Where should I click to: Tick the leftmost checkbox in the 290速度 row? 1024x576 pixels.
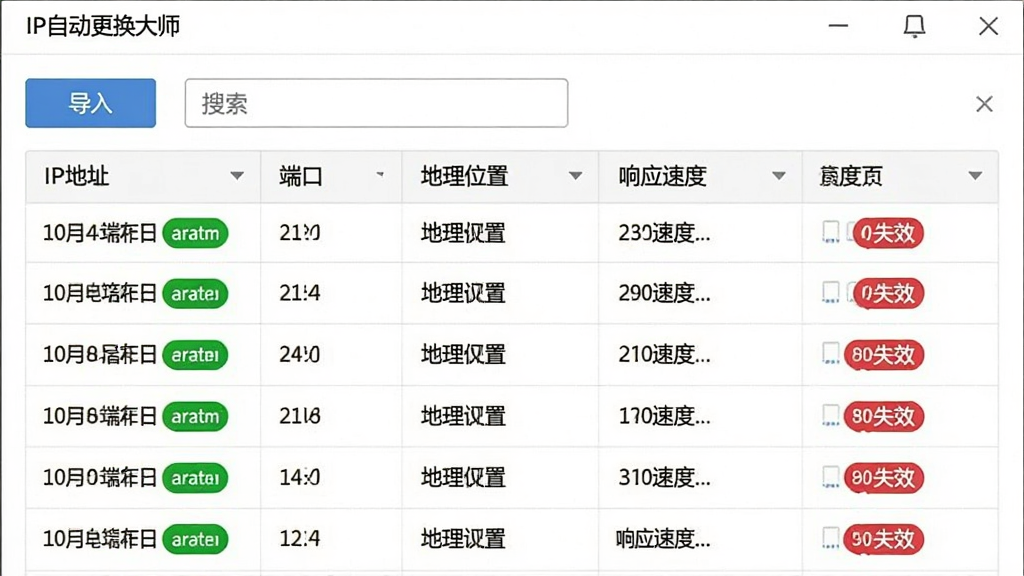click(831, 293)
